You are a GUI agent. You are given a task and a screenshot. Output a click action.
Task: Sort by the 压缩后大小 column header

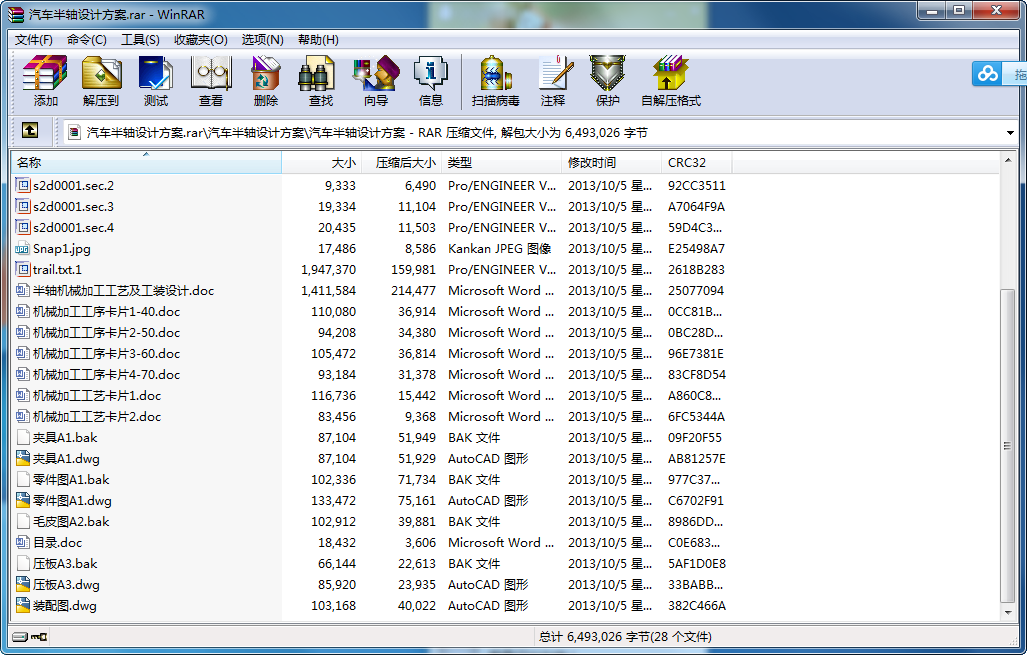click(x=401, y=162)
